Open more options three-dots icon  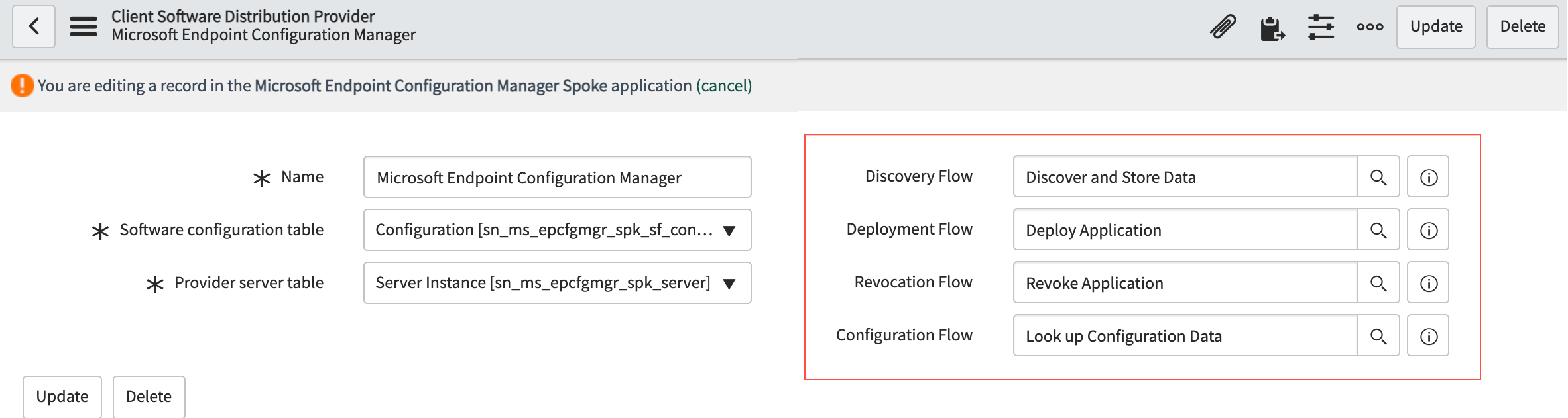(x=1370, y=27)
